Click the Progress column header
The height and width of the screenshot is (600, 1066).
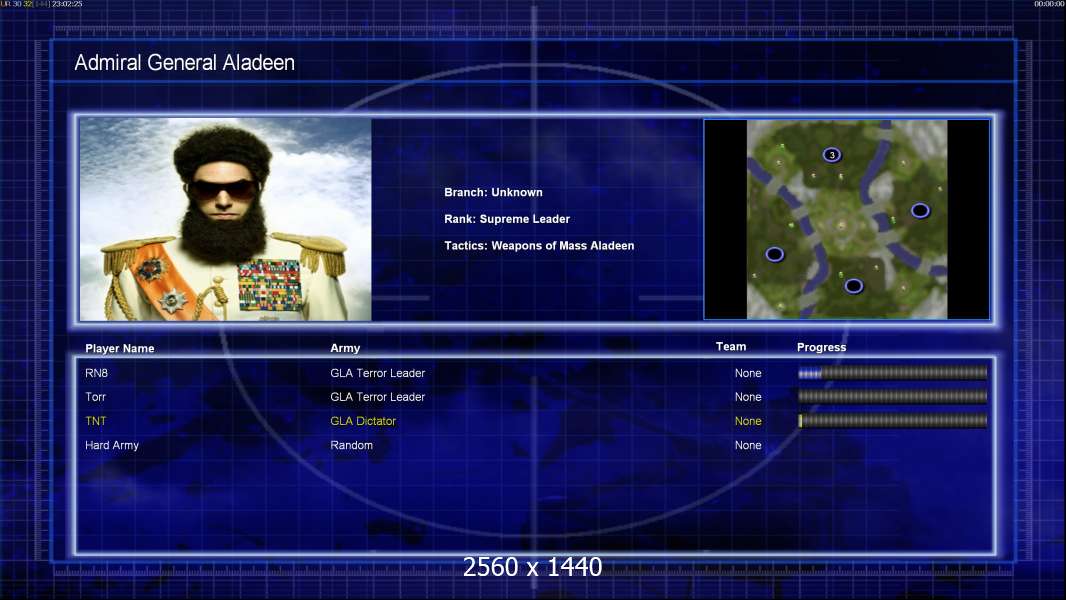821,347
